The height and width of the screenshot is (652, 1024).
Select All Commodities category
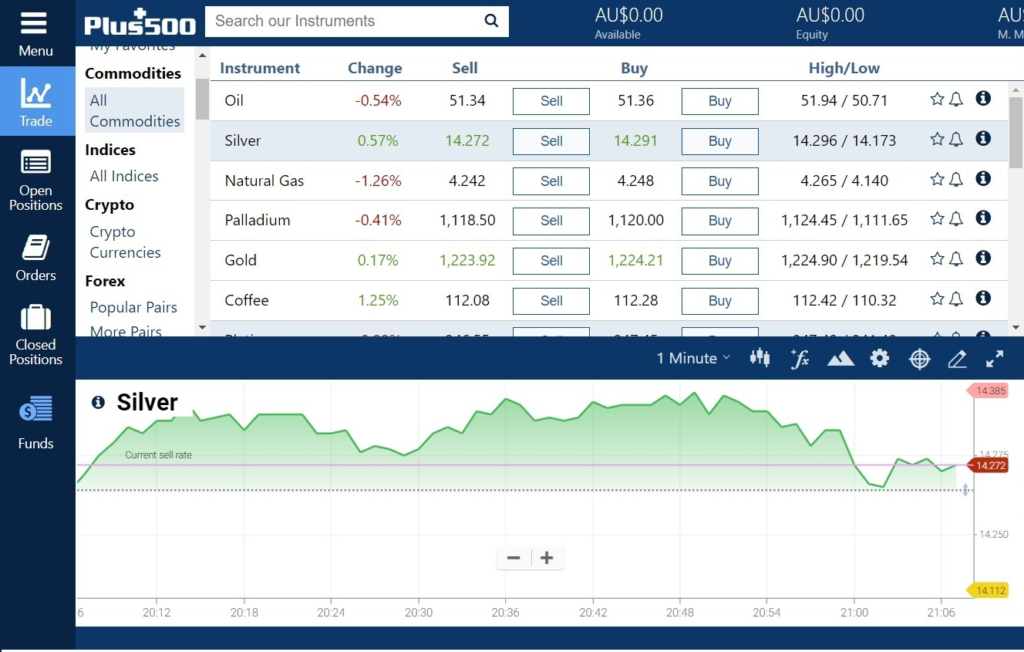(x=135, y=110)
